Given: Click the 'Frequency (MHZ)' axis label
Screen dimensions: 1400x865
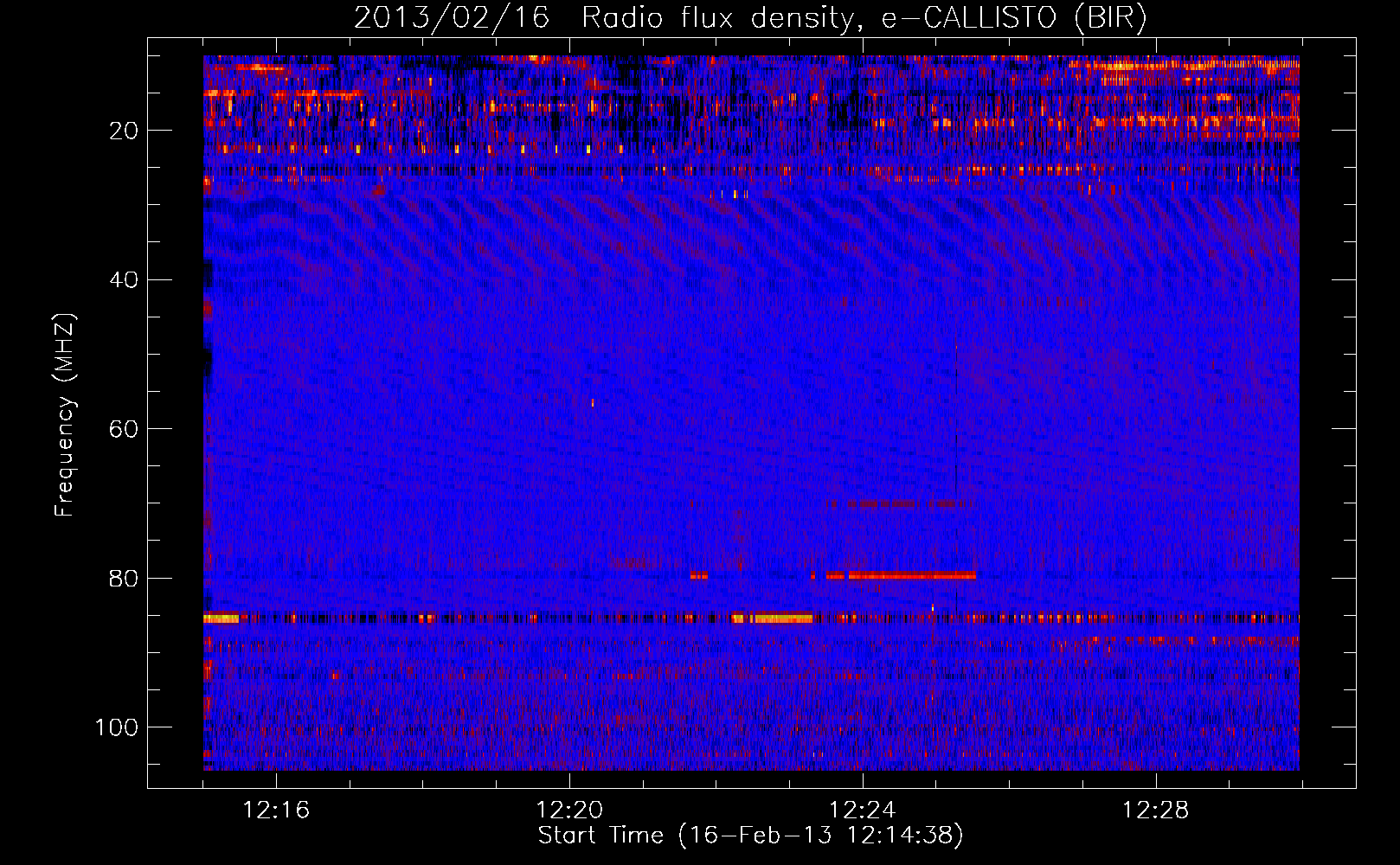Looking at the screenshot, I should pyautogui.click(x=65, y=415).
